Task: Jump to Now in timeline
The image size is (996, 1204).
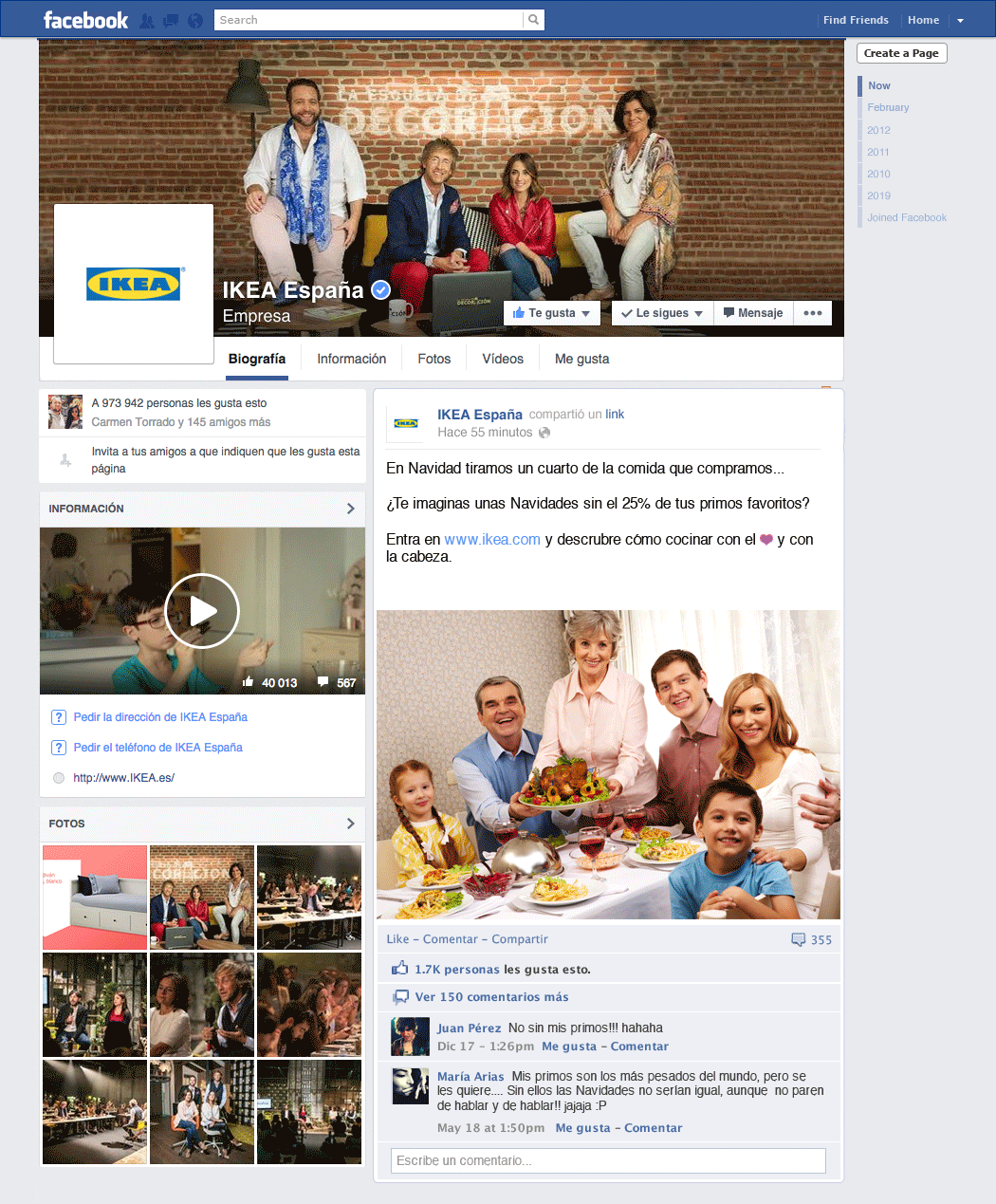Action: pyautogui.click(x=879, y=85)
